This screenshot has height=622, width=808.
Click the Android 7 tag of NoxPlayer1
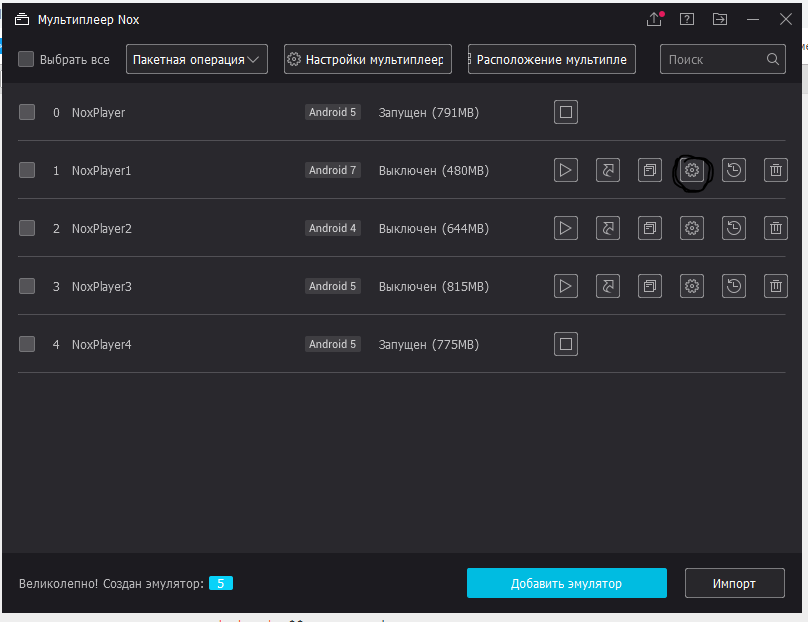click(332, 170)
